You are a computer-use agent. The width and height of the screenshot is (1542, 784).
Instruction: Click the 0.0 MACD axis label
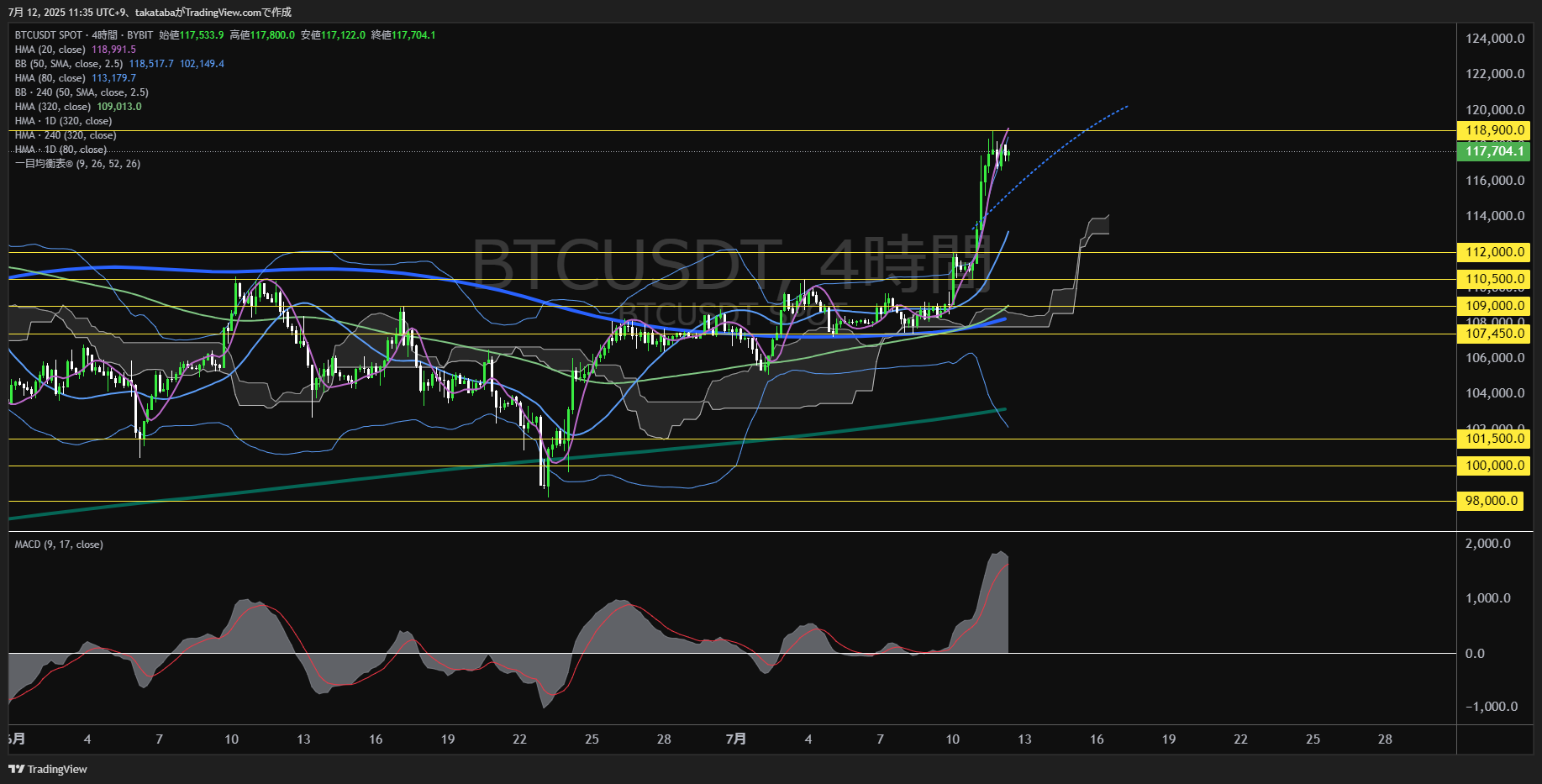[1475, 654]
